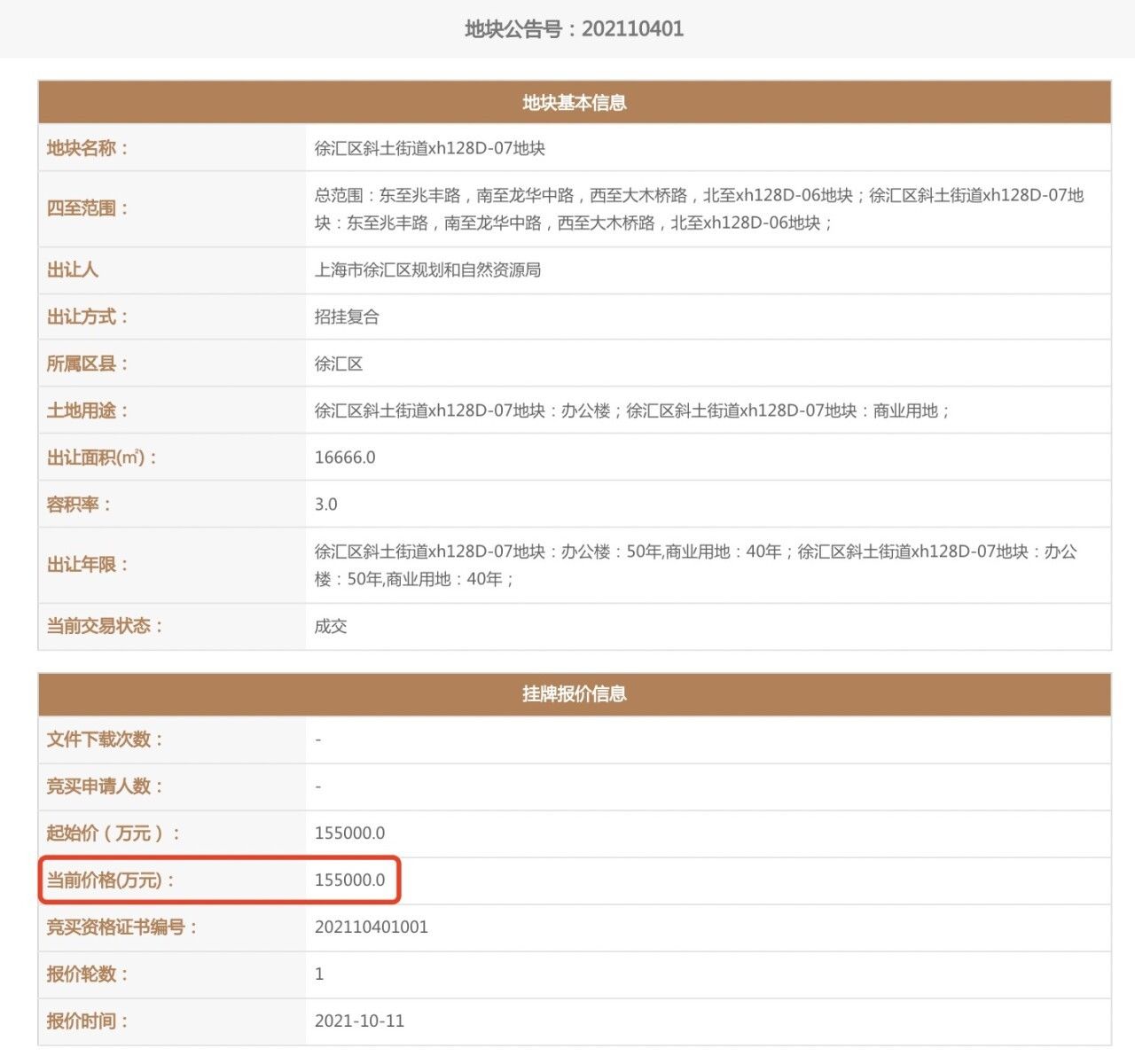
Task: Click the 当前交易状态 label
Action: 106,626
